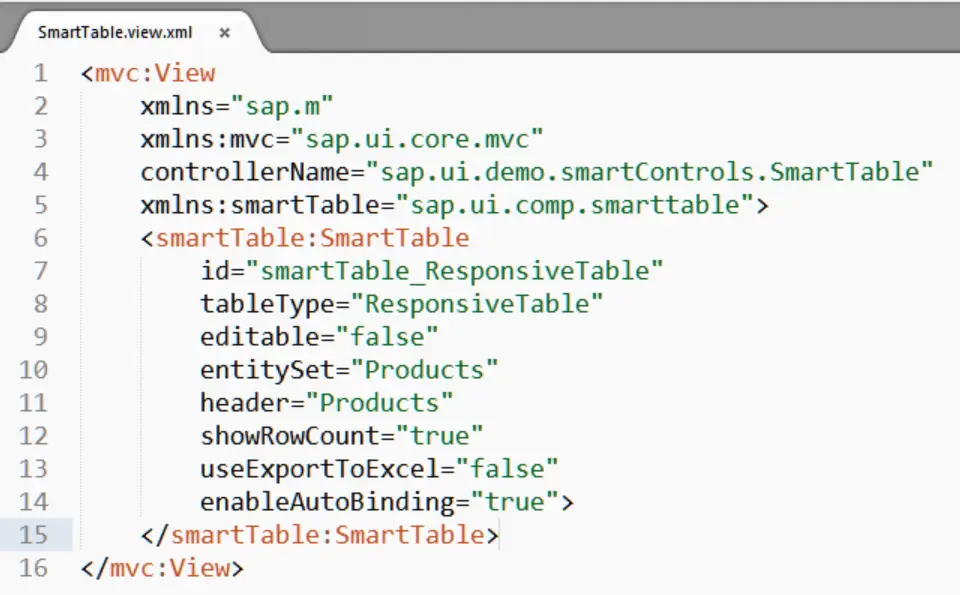Click the editable "false" value
Image resolution: width=960 pixels, height=595 pixels.
pos(386,337)
